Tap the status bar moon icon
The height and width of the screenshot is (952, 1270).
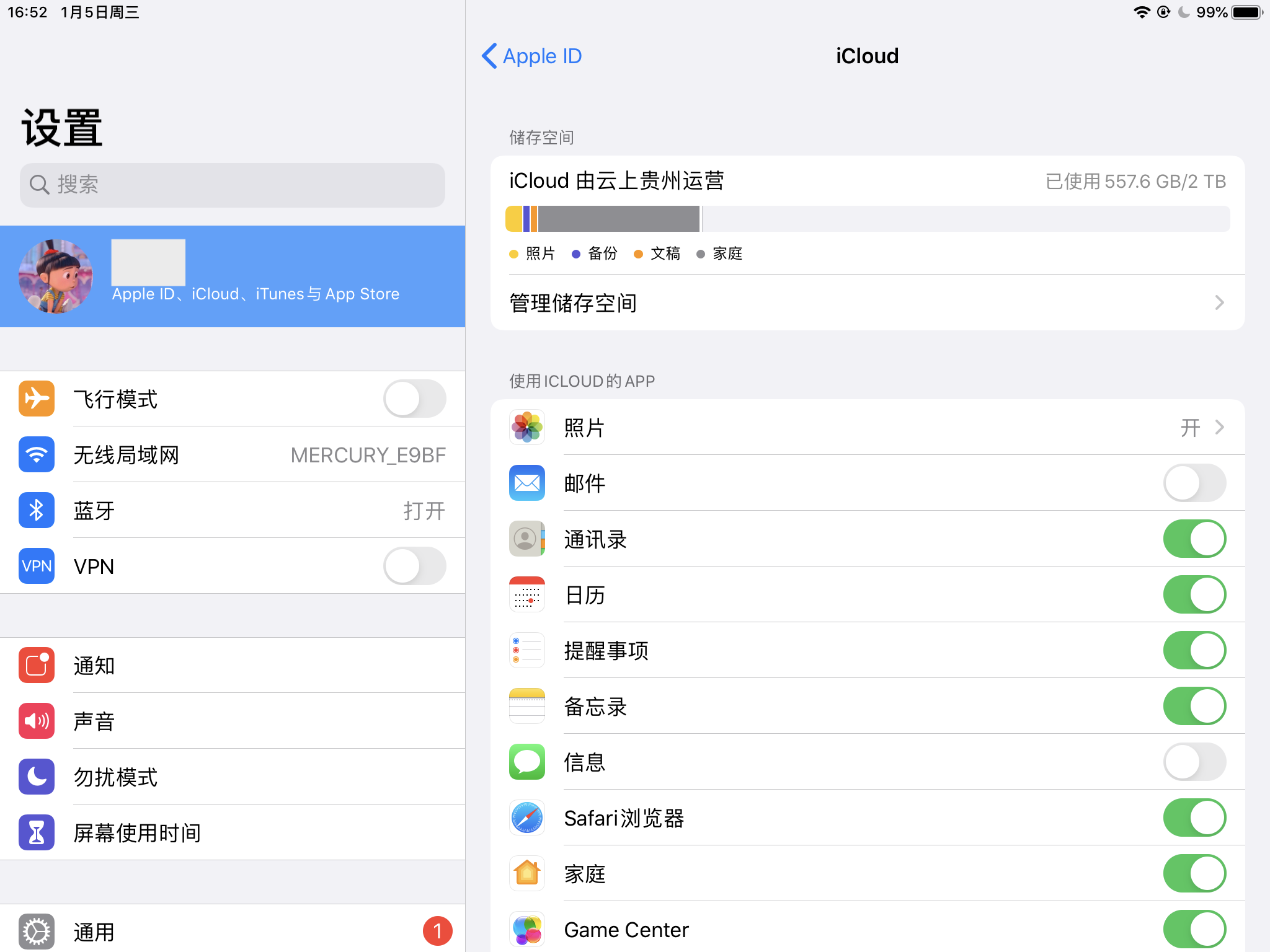1184,12
